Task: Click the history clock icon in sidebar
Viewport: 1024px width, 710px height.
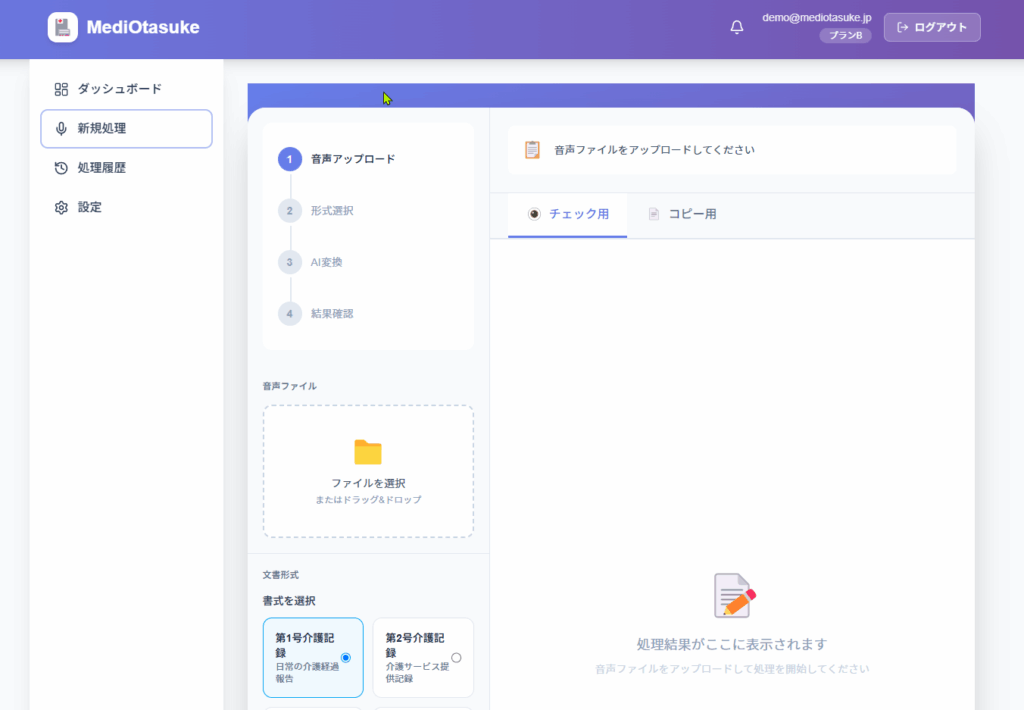Action: 61,168
